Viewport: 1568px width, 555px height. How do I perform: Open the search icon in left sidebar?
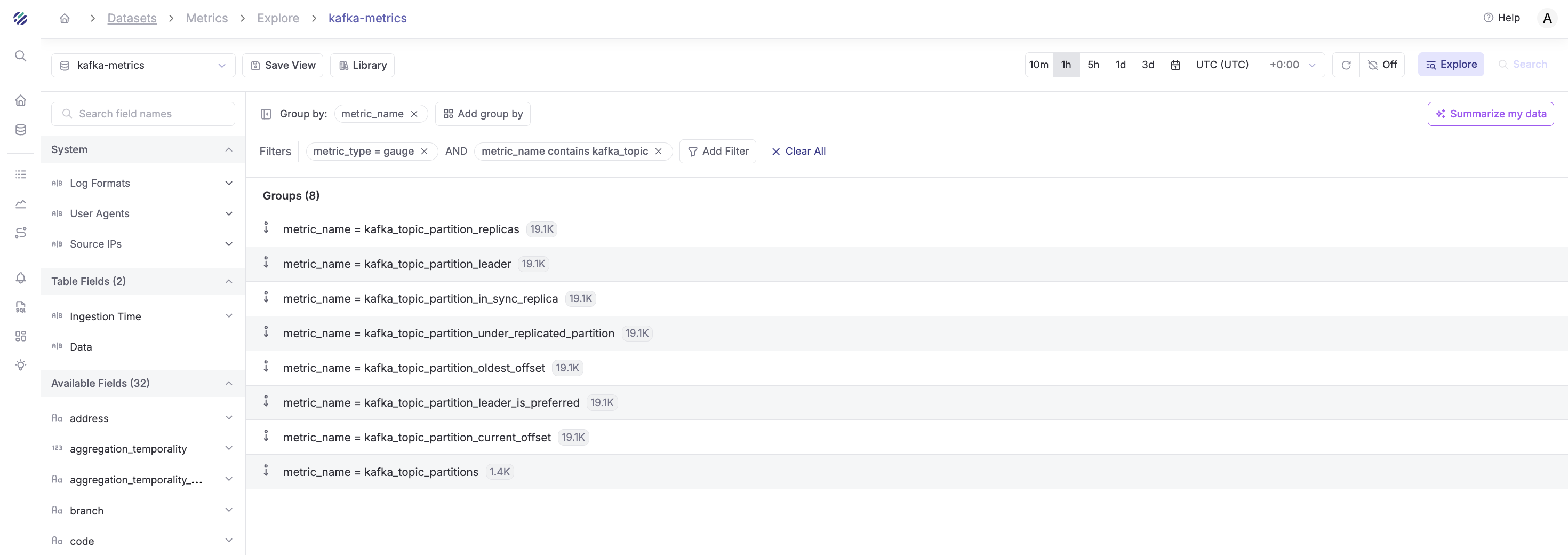click(21, 56)
